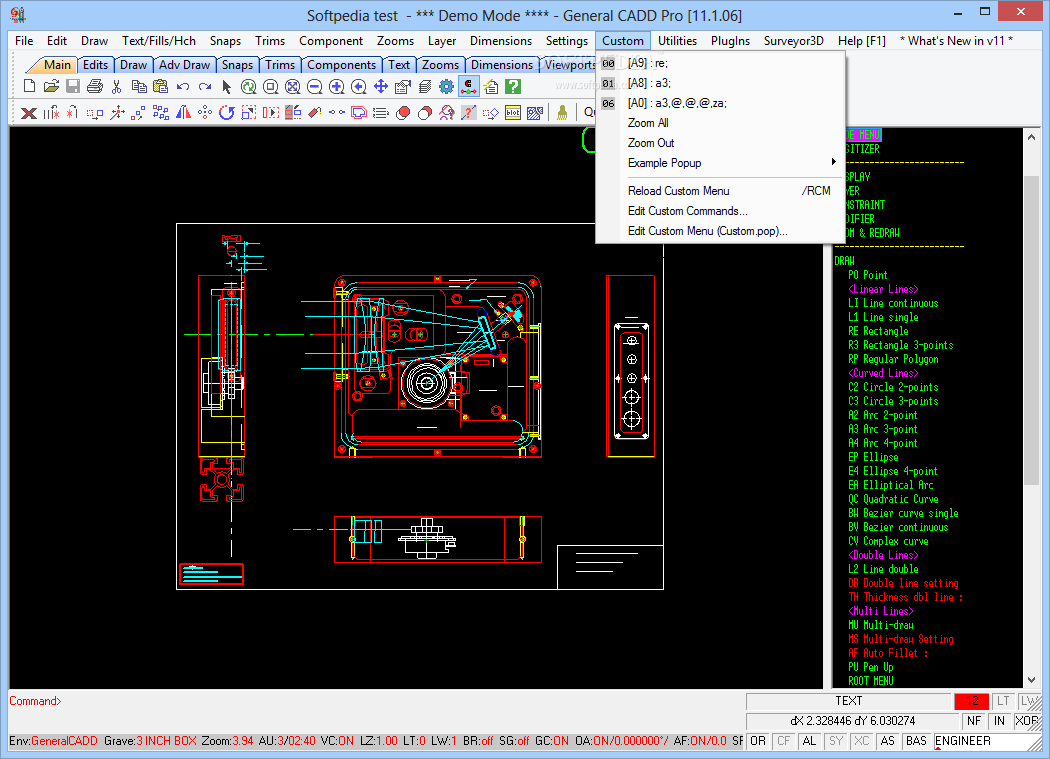Click the side menu scroll up arrow
Viewport: 1050px width, 759px height.
tap(1031, 137)
